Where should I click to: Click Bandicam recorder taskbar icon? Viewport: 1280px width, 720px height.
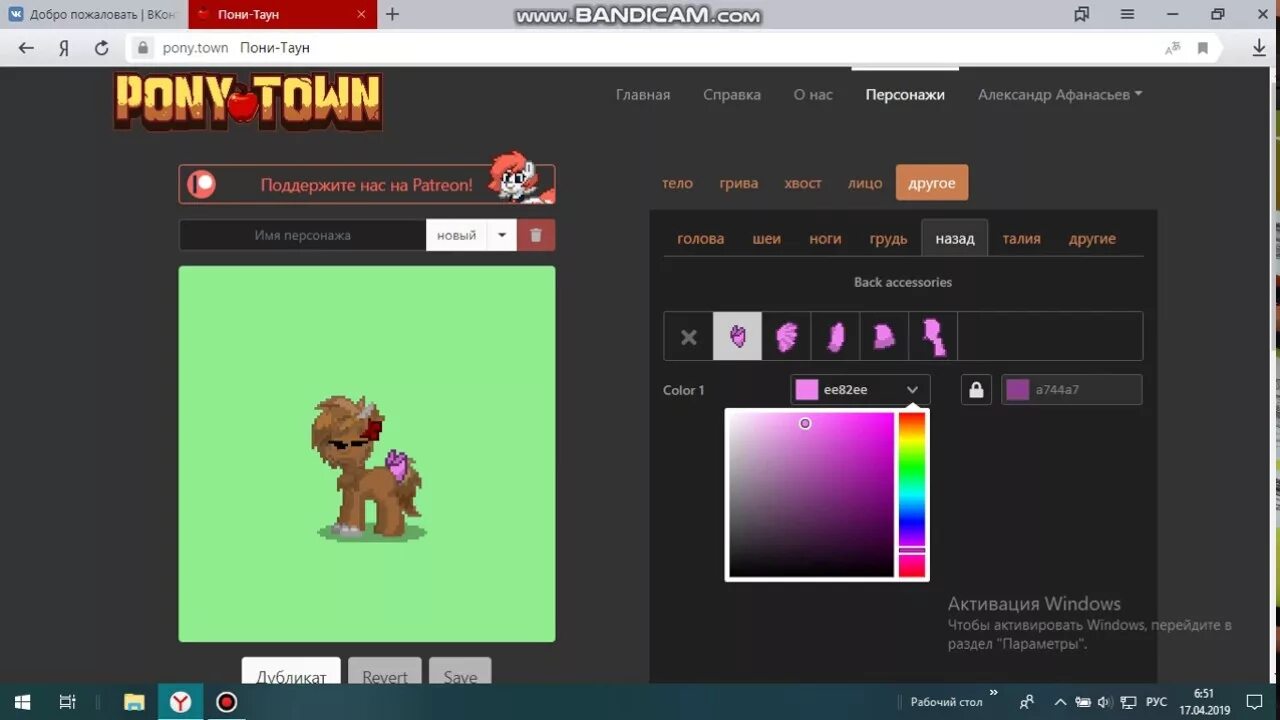point(227,702)
